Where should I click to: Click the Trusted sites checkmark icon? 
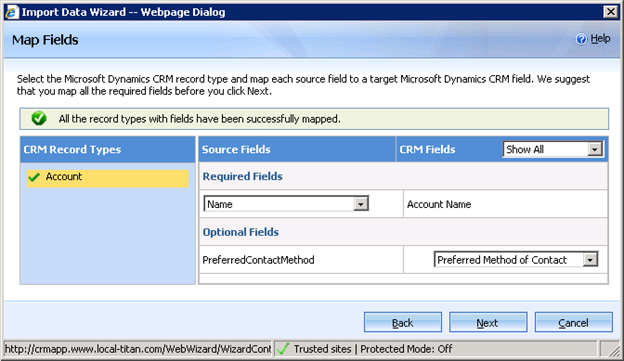pos(283,349)
